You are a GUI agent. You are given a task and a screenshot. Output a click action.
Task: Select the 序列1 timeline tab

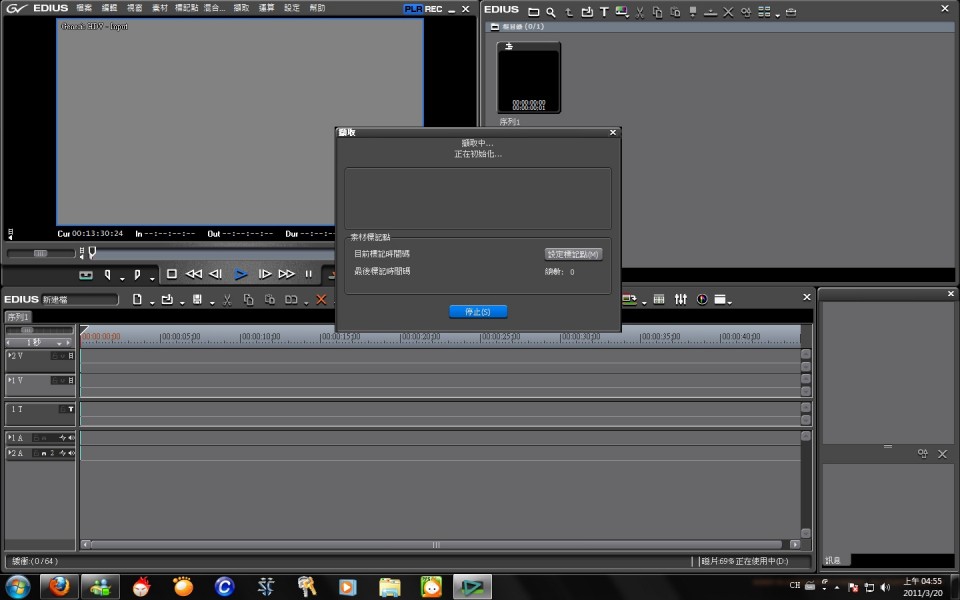pos(18,317)
